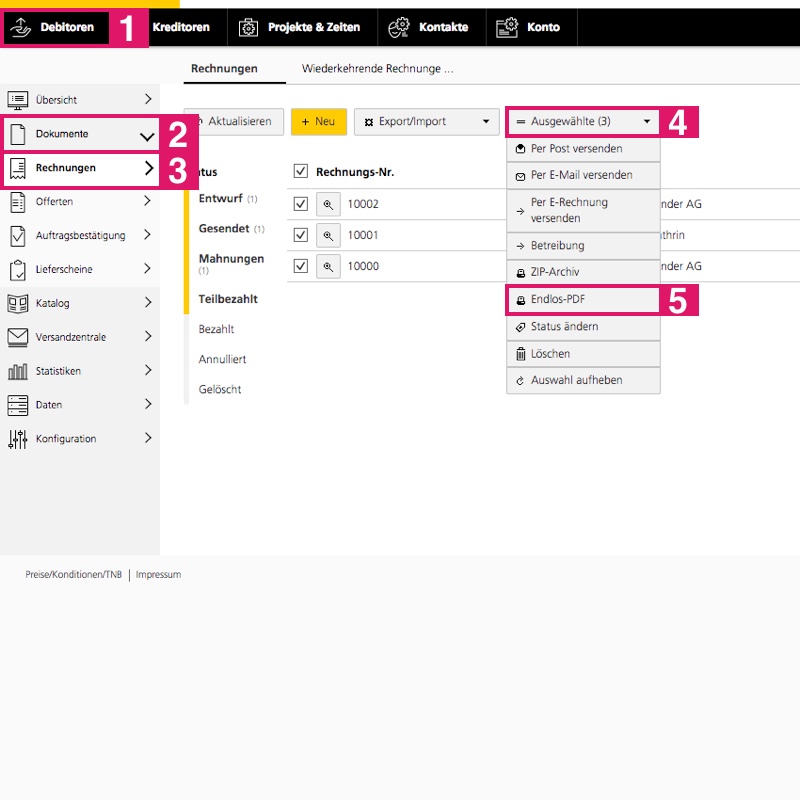800x800 pixels.
Task: Choose Per E-Mail versenden option
Action: 583,175
